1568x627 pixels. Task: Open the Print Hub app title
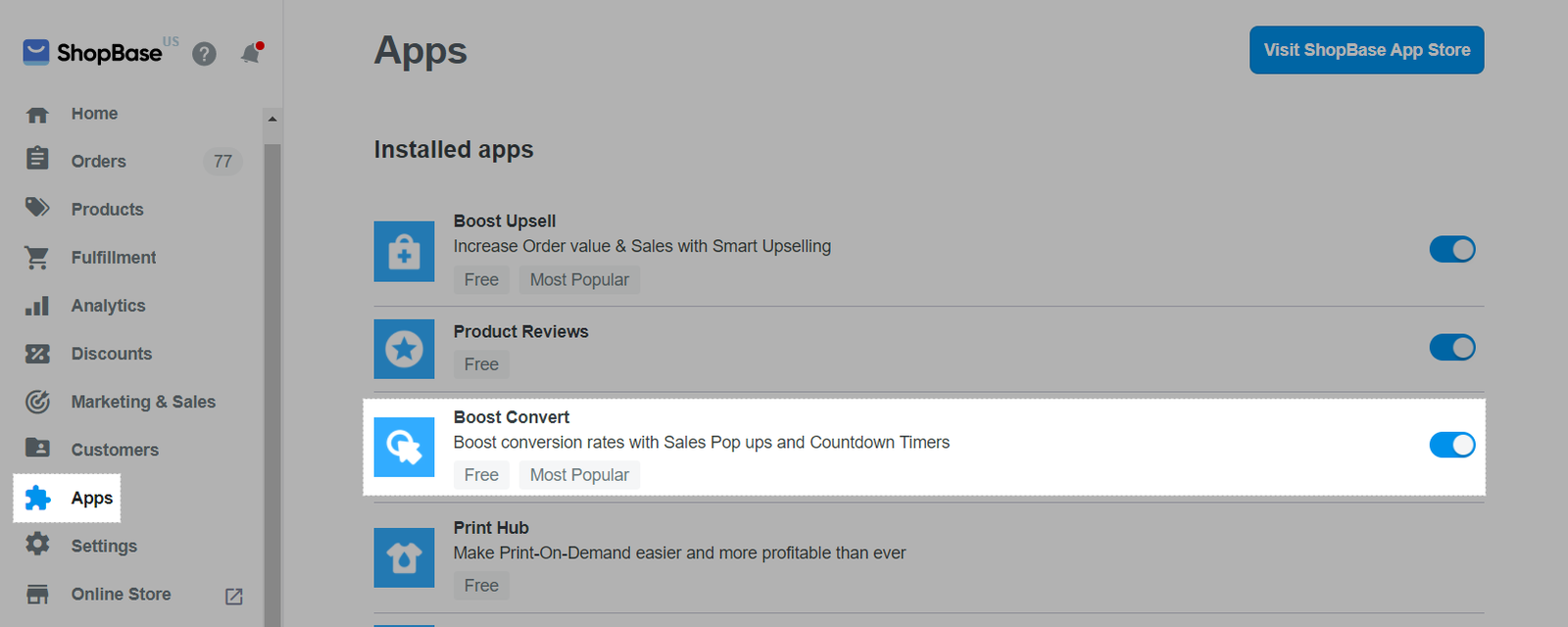[491, 528]
